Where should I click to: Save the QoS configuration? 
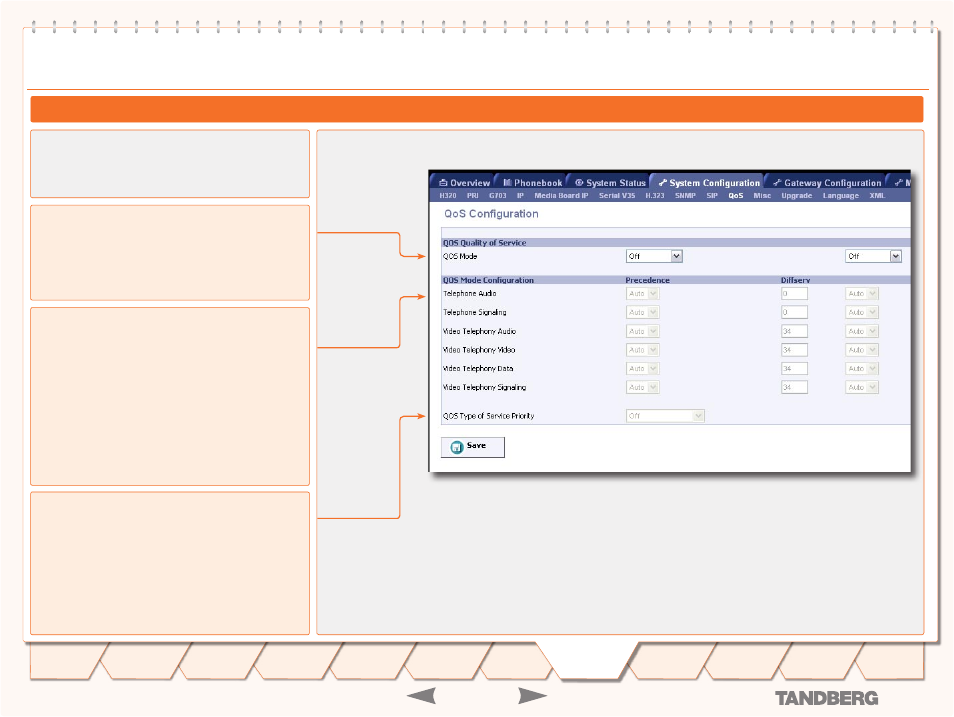click(x=473, y=447)
